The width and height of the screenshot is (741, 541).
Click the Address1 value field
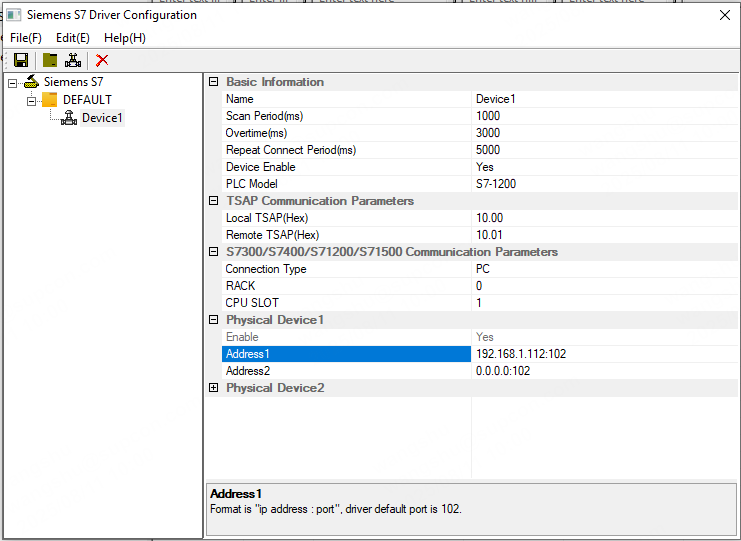pyautogui.click(x=600, y=354)
